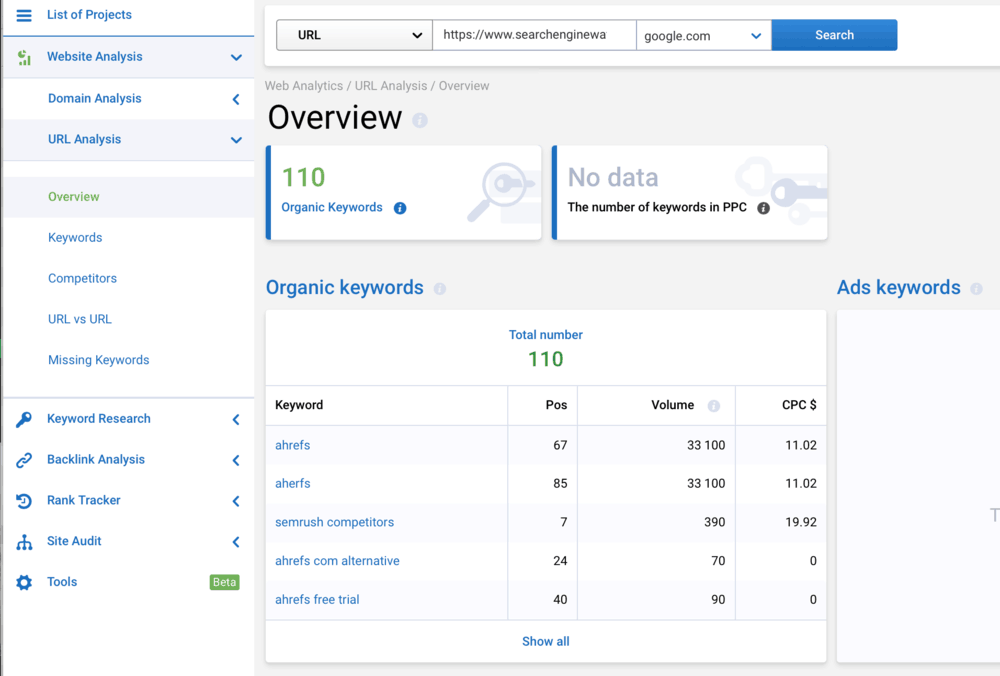Click the Site Audit icon

pyautogui.click(x=24, y=541)
